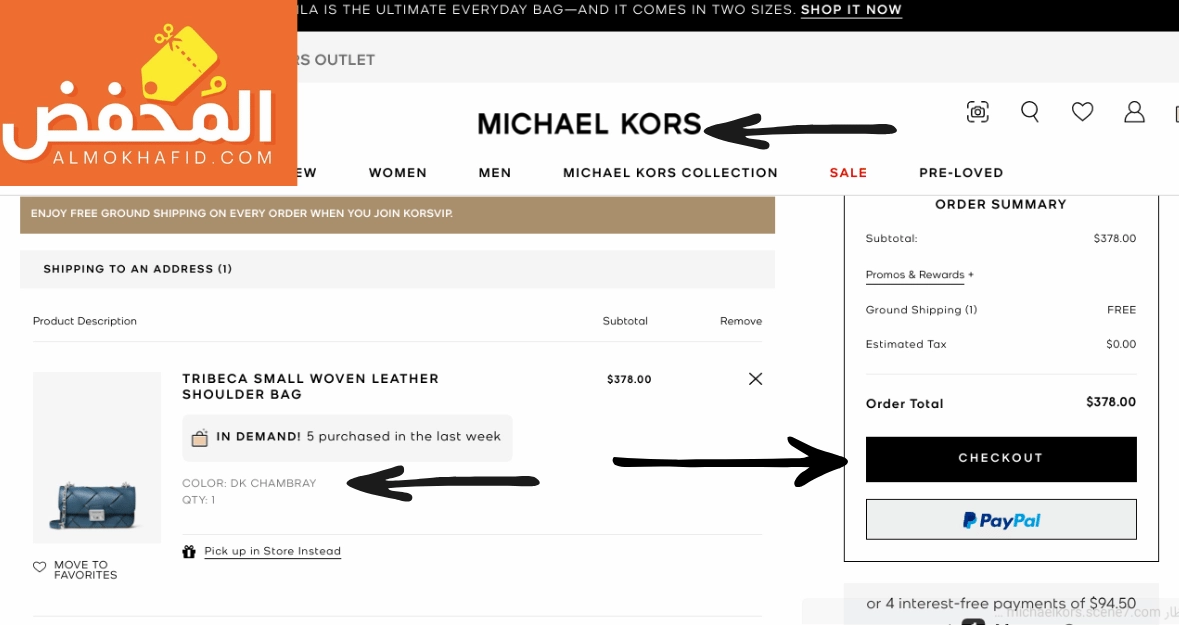Click the Product Description column header
Image resolution: width=1179 pixels, height=625 pixels.
click(85, 321)
